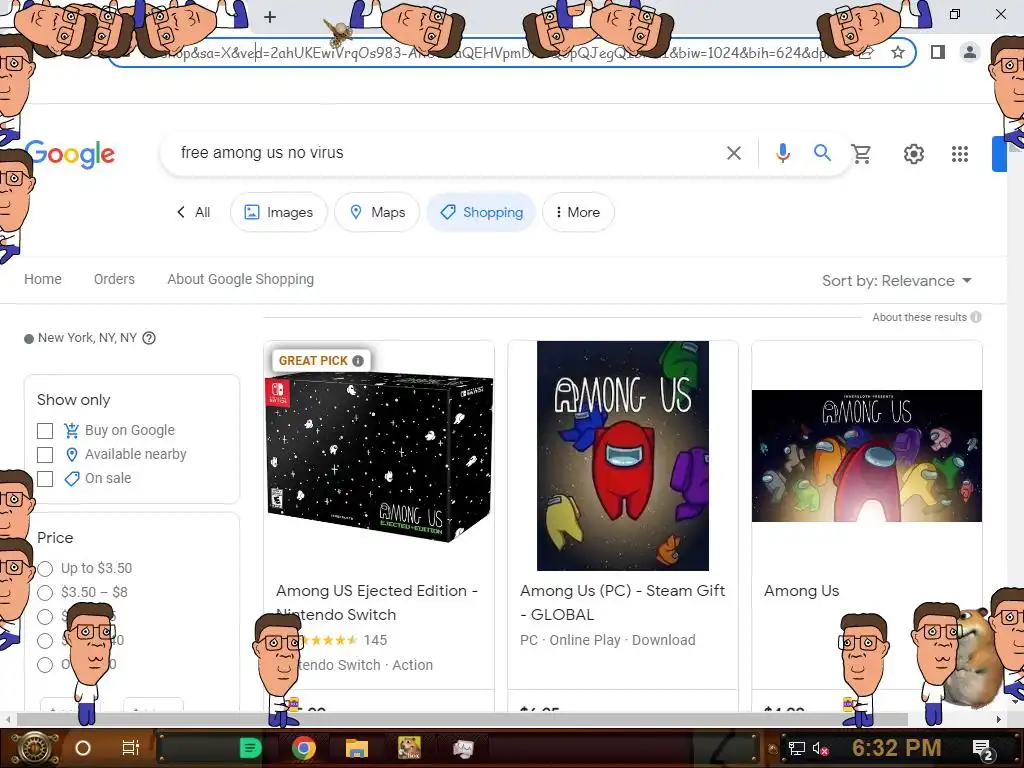
Task: Click the location help question mark icon
Action: point(149,338)
